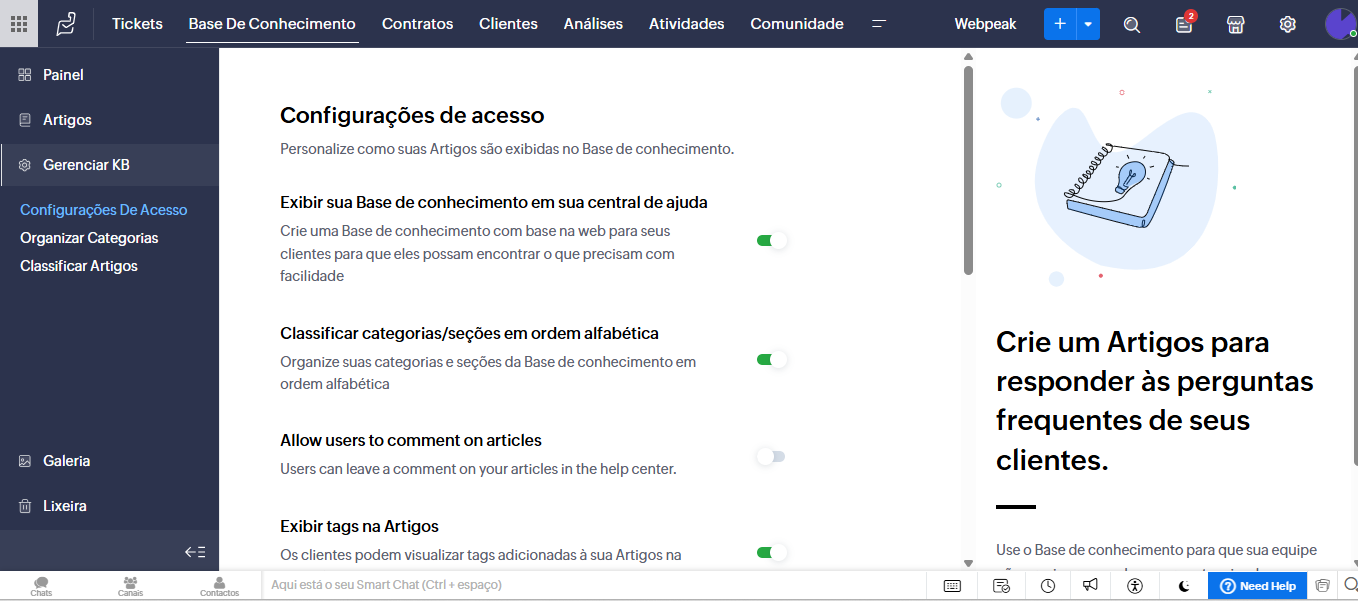Click the search magnifier in top bar
Screen dimensions: 1358x601
(1132, 25)
